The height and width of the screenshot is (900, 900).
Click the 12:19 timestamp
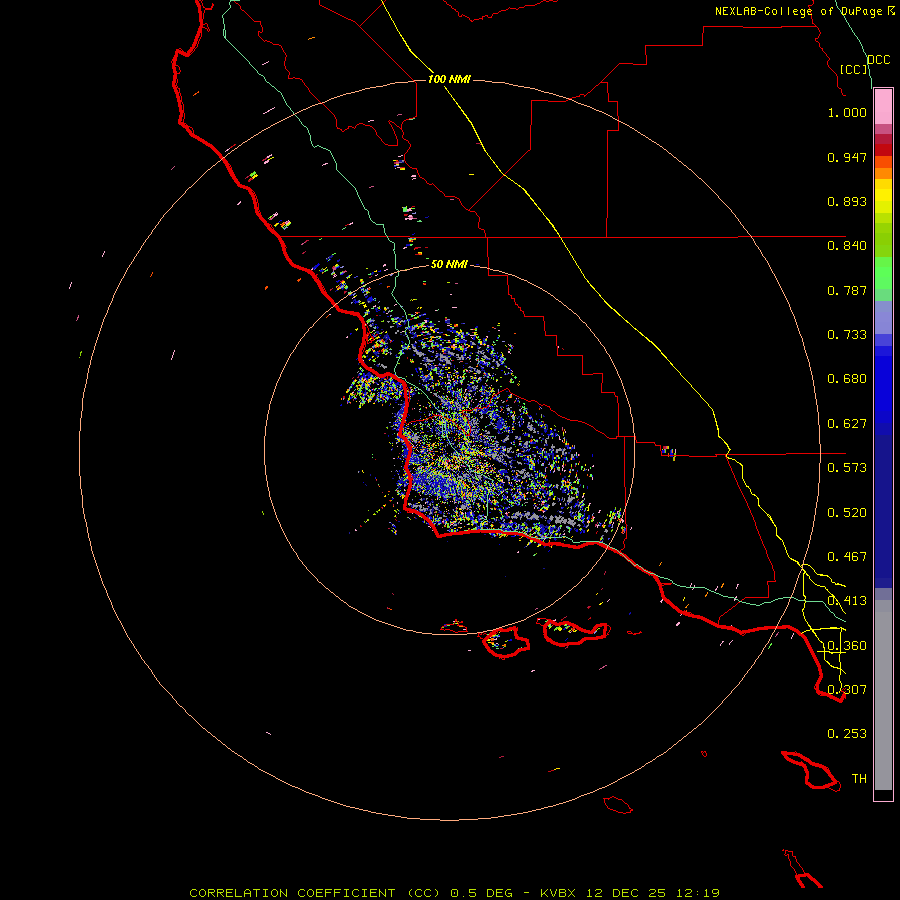(698, 893)
